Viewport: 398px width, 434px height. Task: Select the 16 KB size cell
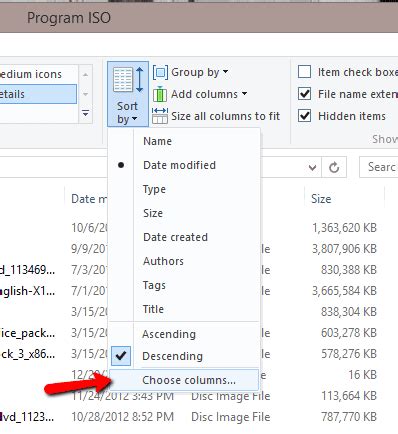tap(362, 375)
